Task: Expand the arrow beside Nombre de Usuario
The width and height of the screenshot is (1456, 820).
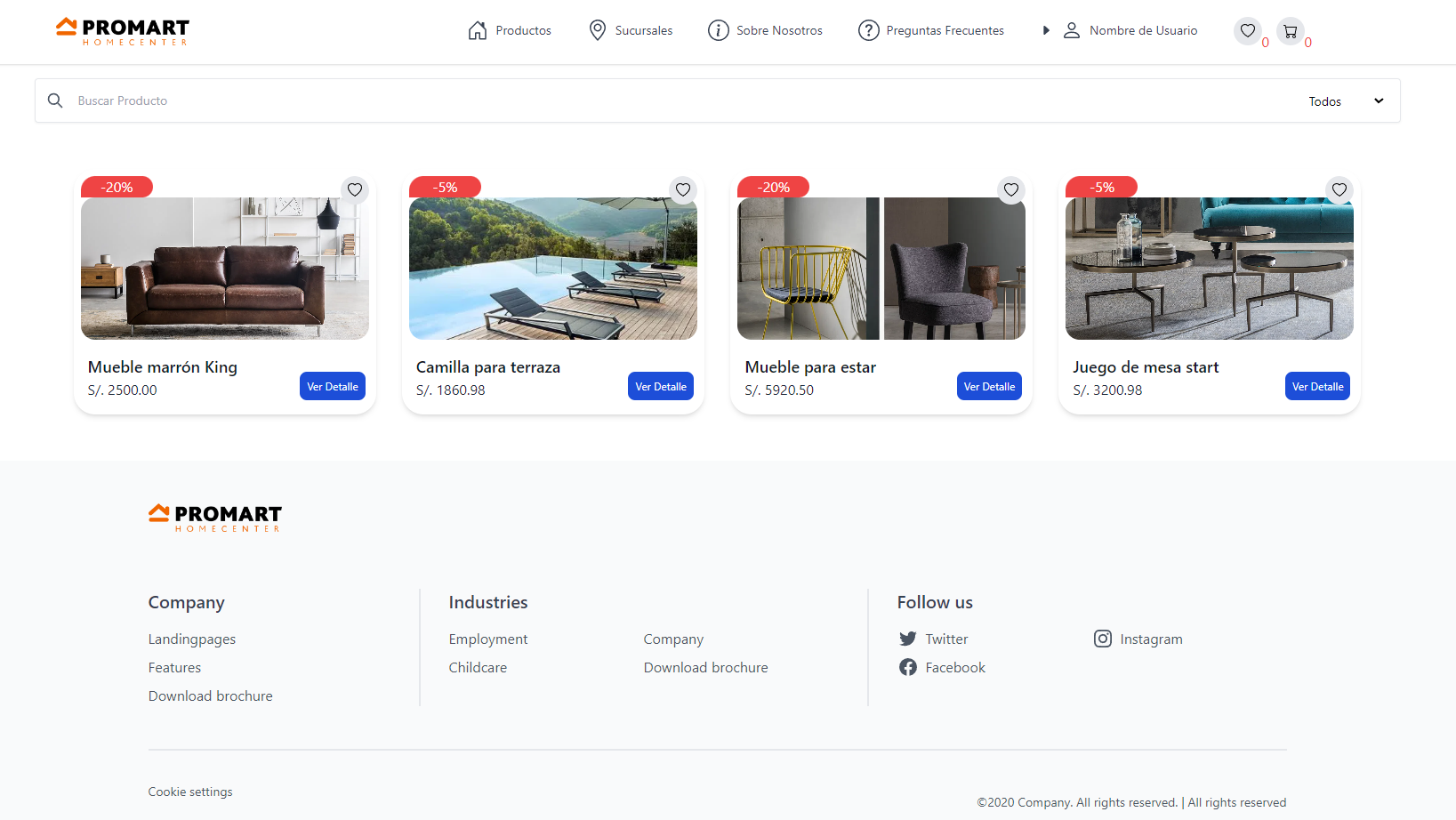Action: pyautogui.click(x=1046, y=30)
